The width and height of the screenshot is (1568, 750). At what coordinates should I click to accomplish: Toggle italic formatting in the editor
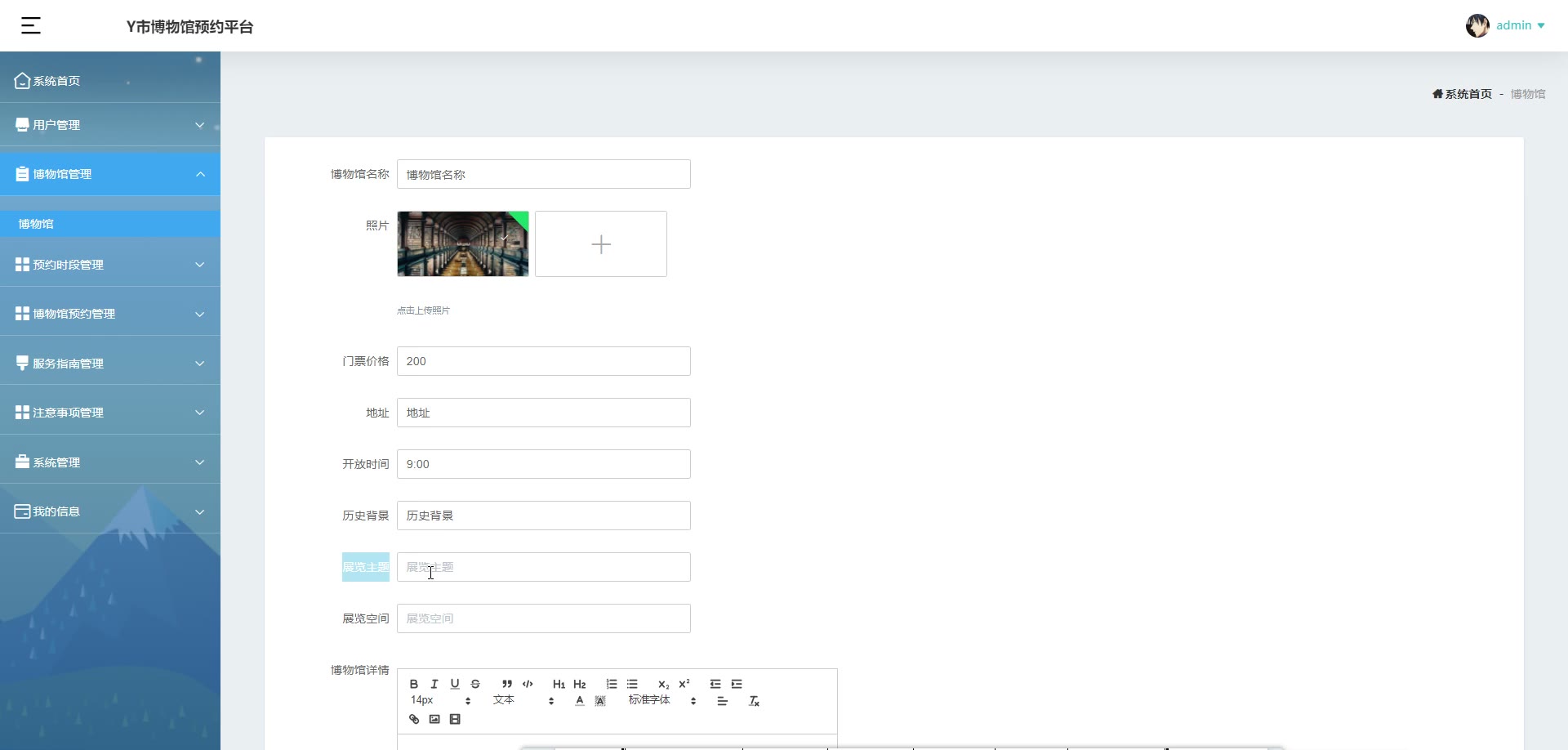pyautogui.click(x=434, y=684)
